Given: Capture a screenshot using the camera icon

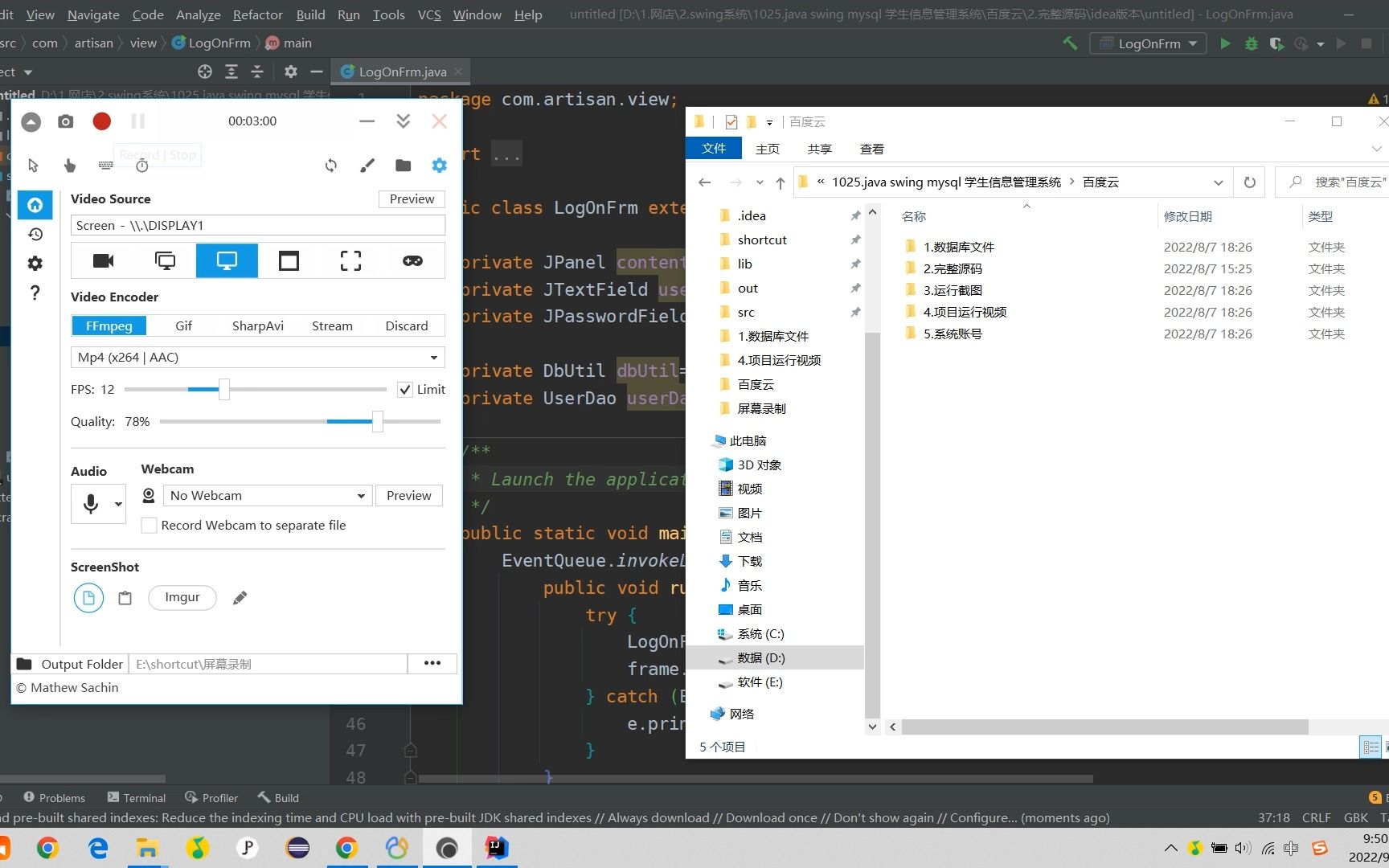Looking at the screenshot, I should click(x=65, y=121).
